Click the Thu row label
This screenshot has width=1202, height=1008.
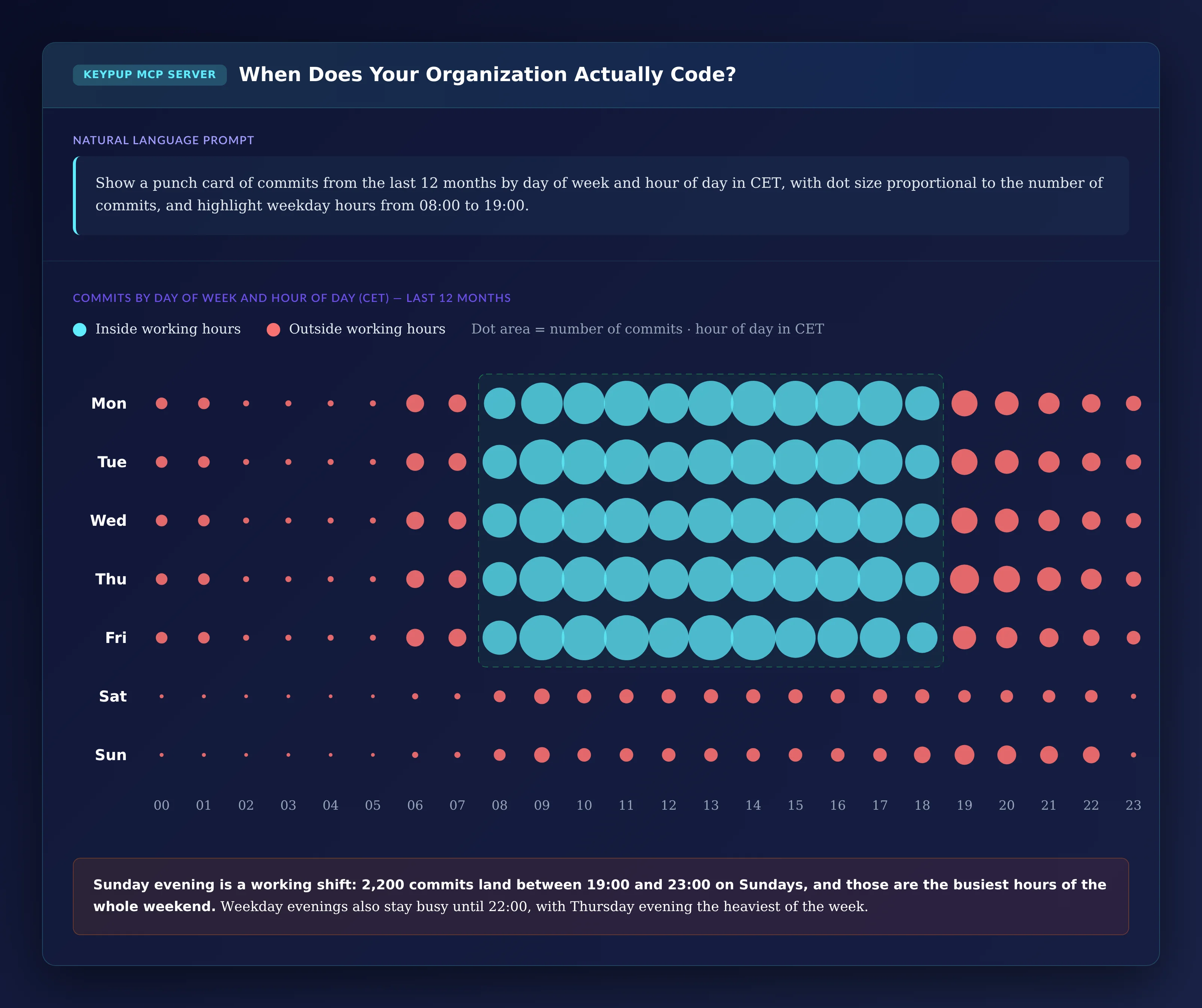[111, 579]
